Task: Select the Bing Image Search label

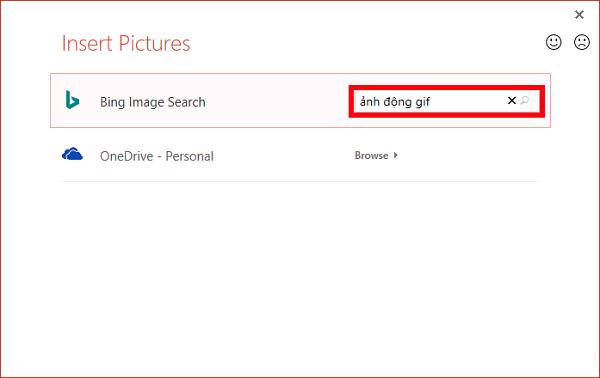Action: [x=153, y=102]
